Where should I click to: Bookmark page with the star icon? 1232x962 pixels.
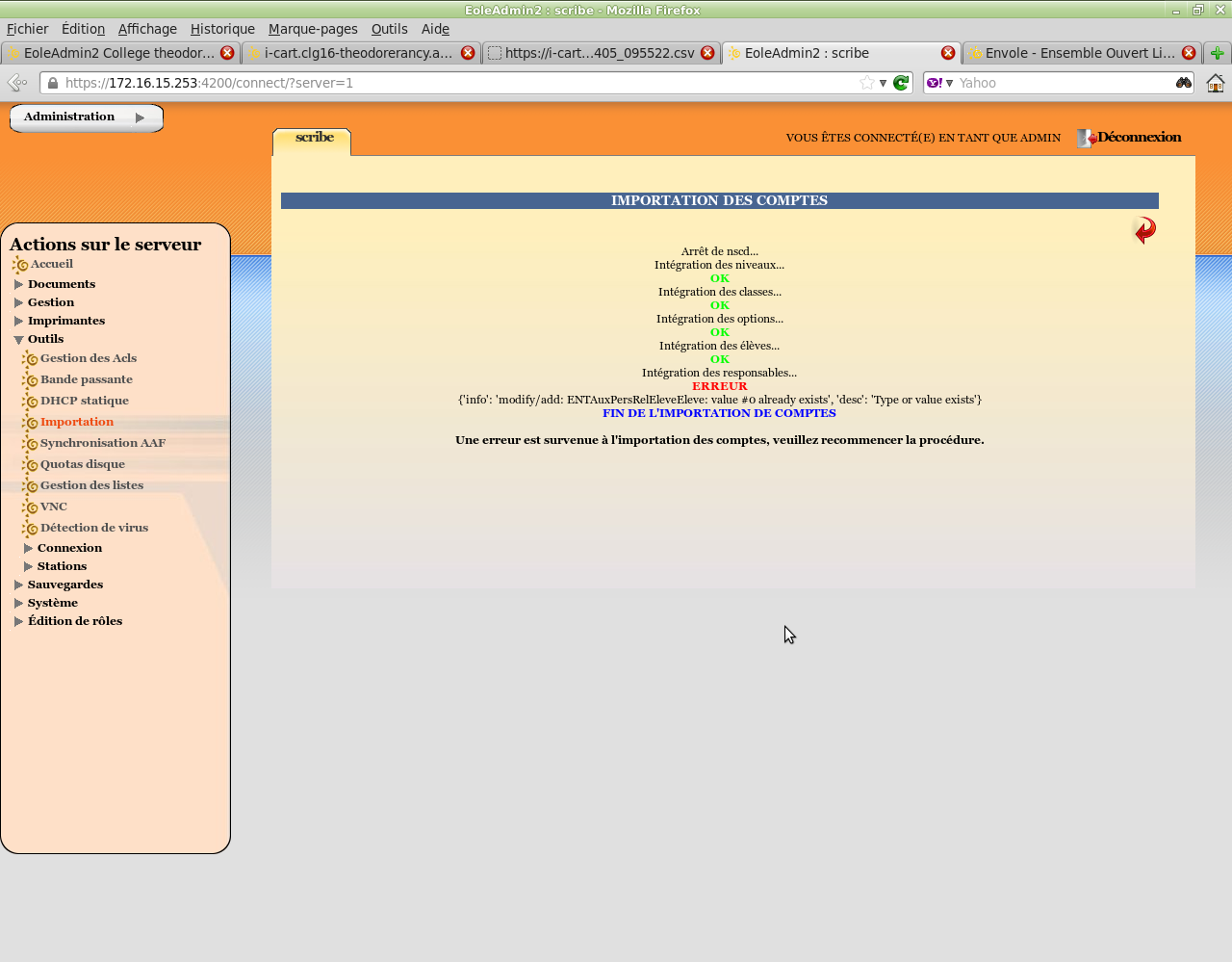tap(867, 83)
